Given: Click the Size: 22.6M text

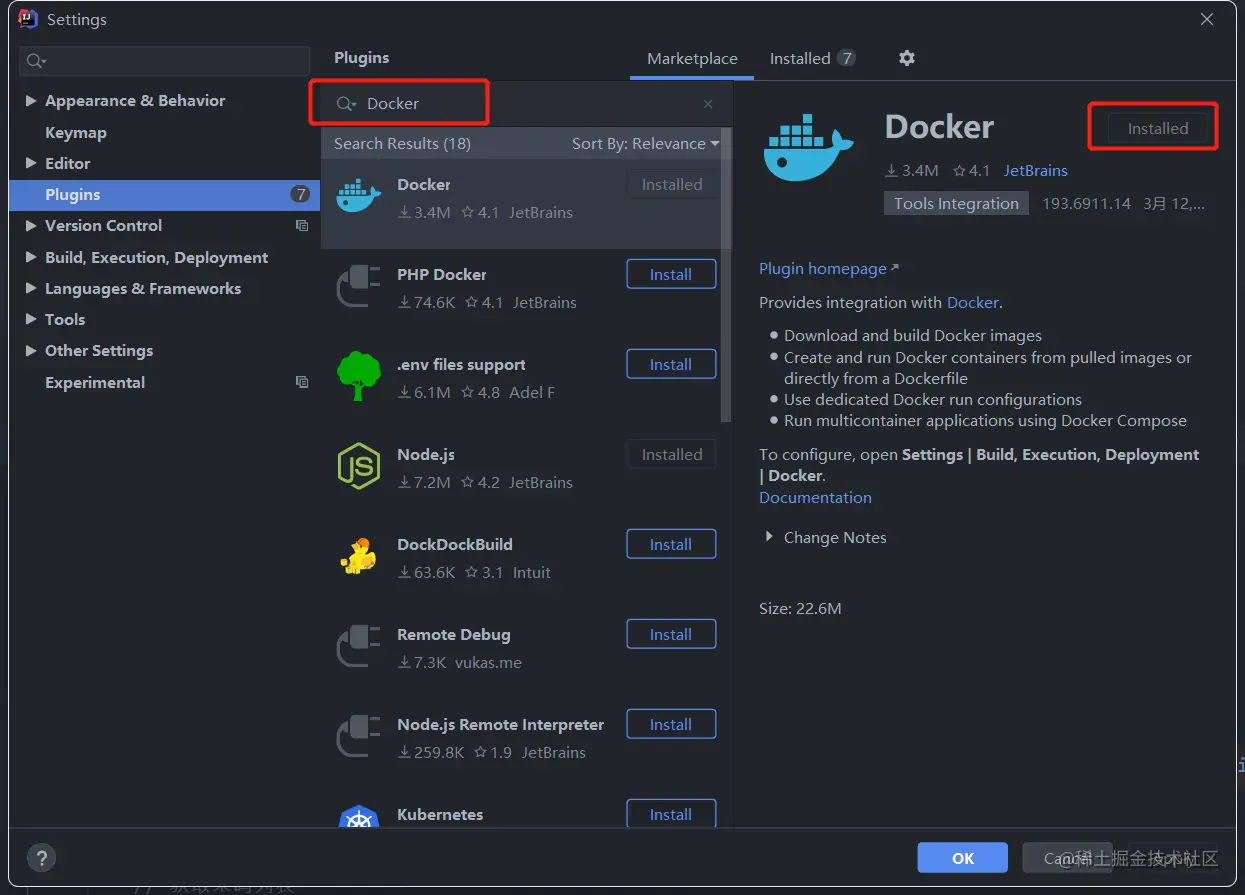Looking at the screenshot, I should [x=800, y=608].
